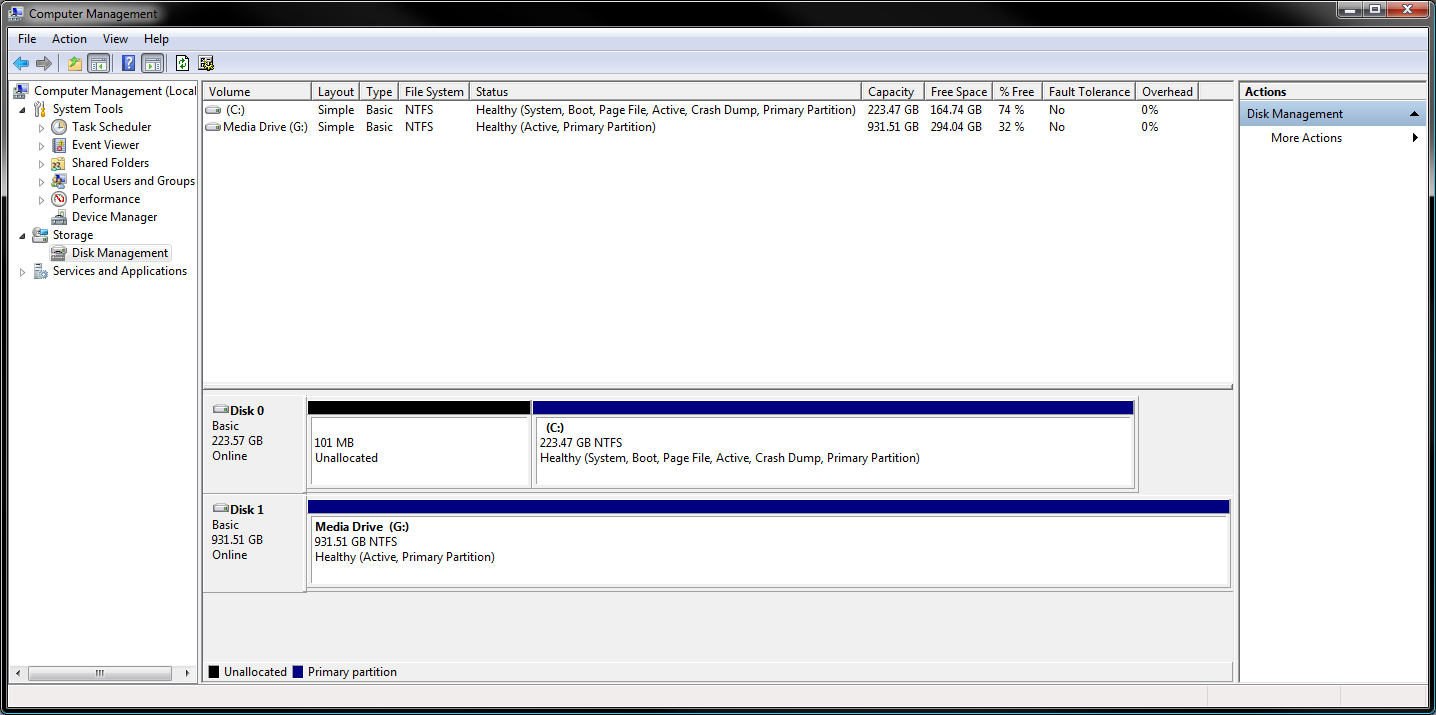Sort by the Free Space column header
The height and width of the screenshot is (715, 1436).
click(958, 91)
